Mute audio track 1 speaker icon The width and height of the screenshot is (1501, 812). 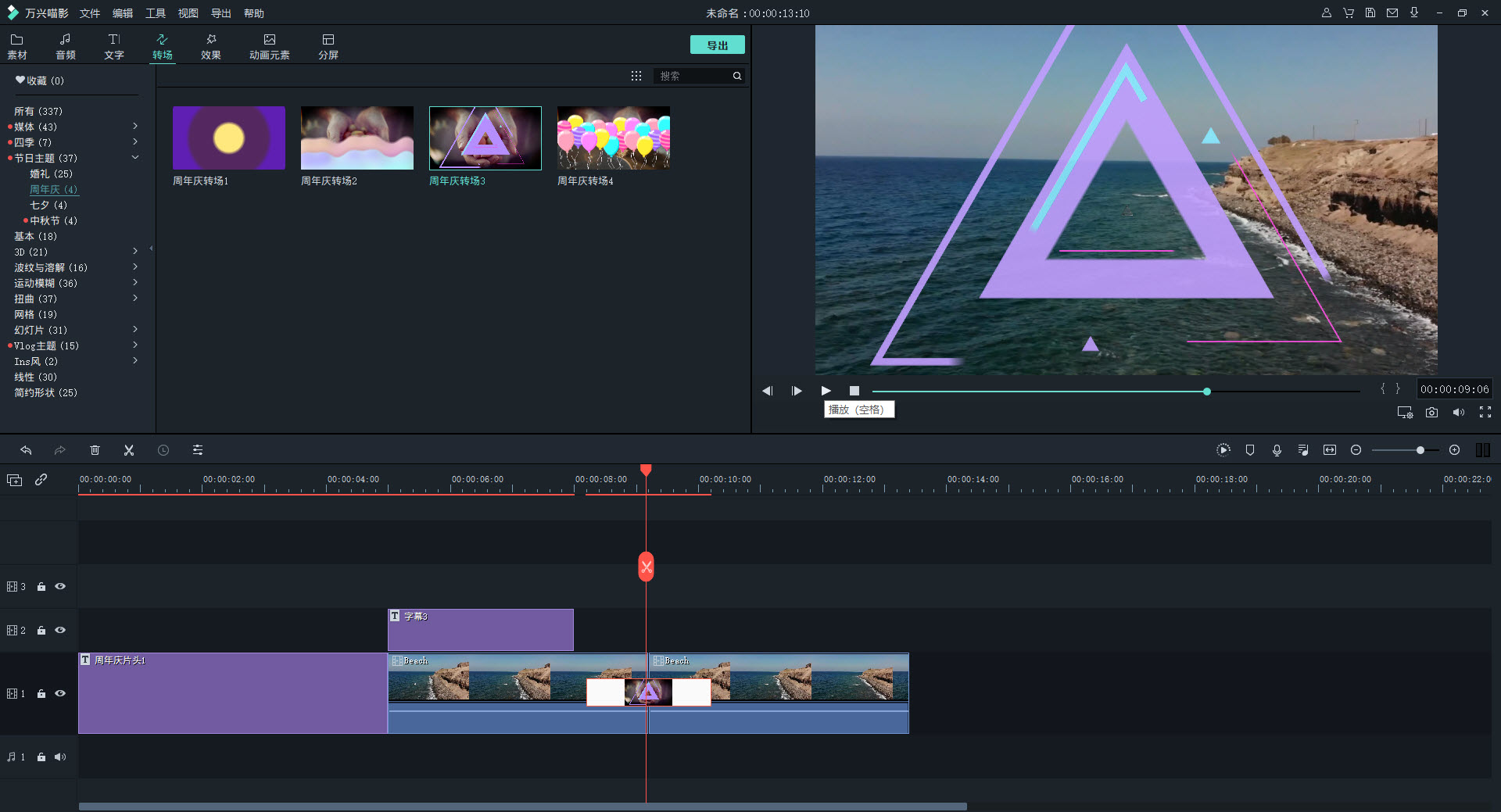click(60, 757)
